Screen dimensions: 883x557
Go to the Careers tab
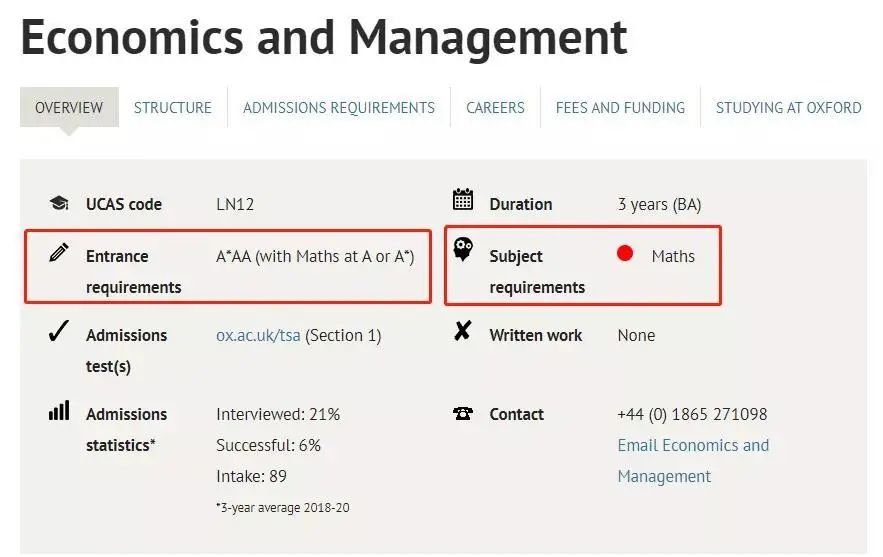495,108
